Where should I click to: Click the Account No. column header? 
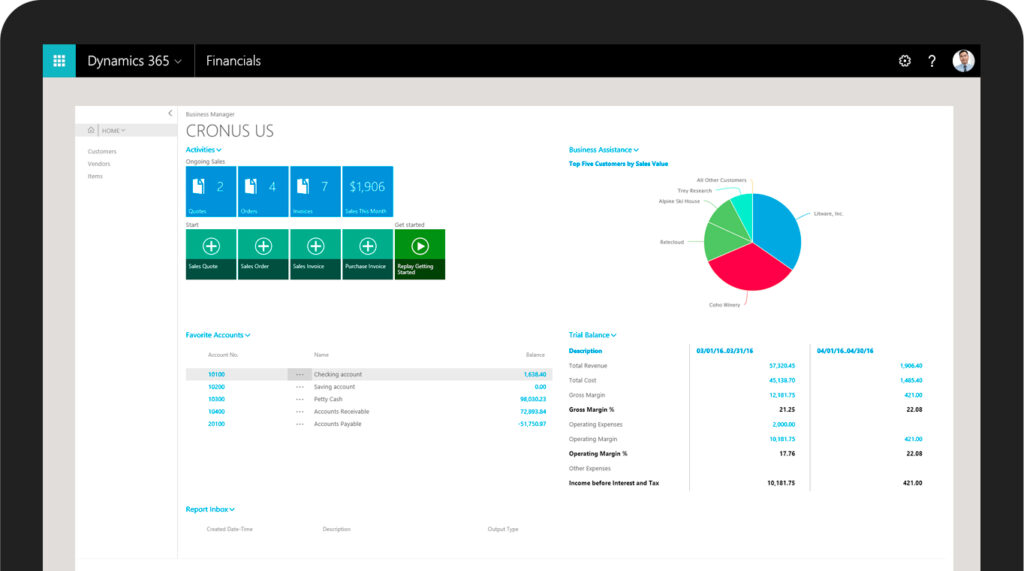point(223,355)
